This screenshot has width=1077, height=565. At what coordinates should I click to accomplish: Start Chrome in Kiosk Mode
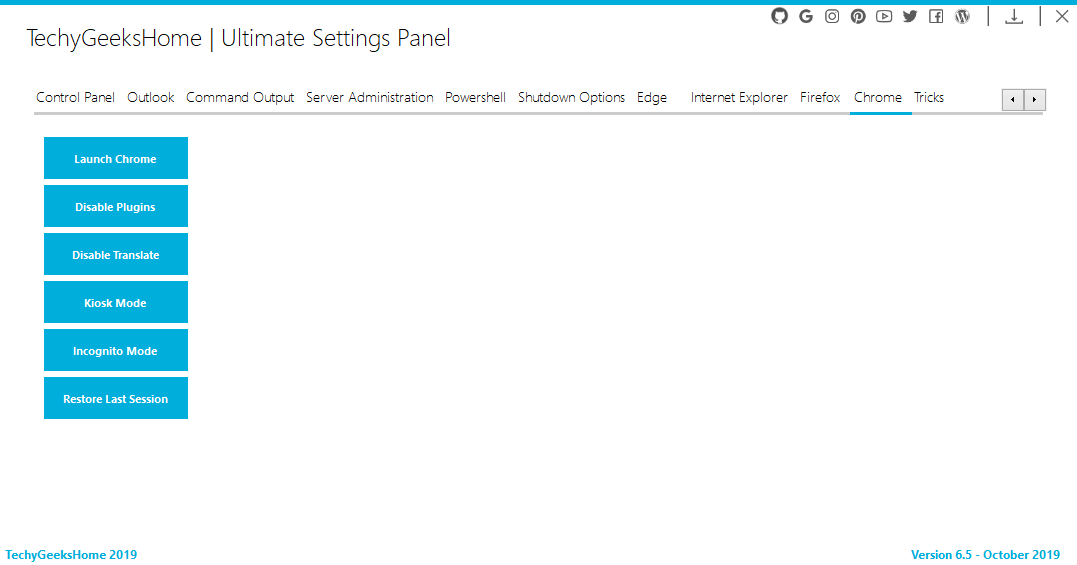(x=115, y=302)
